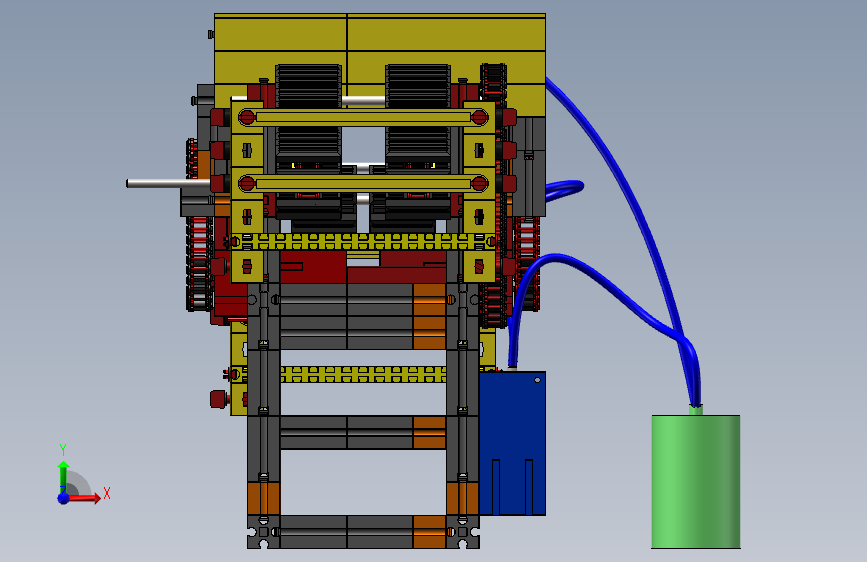Select the green cylinder tank in the model
This screenshot has width=867, height=562.
click(696, 481)
